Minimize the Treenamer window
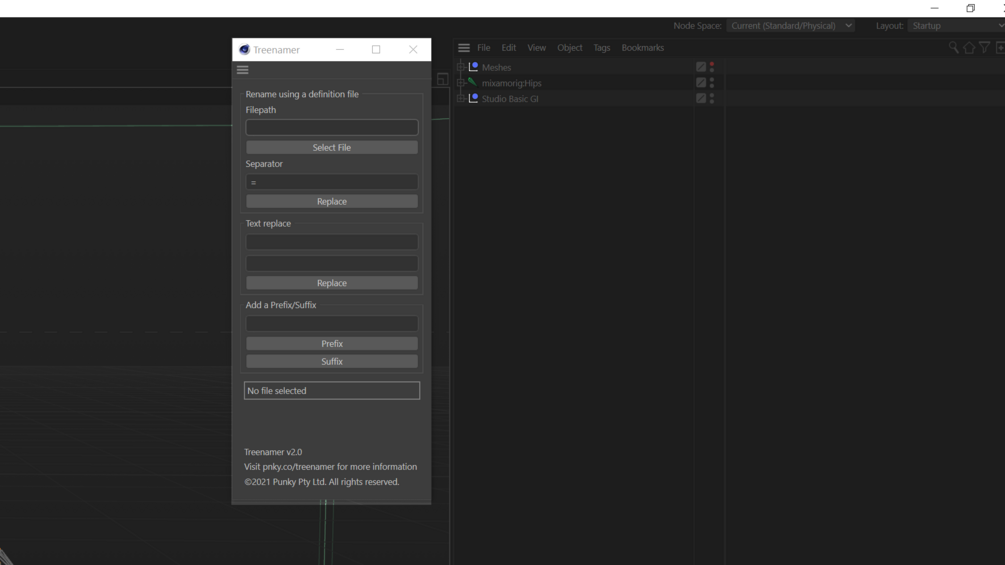Image resolution: width=1005 pixels, height=565 pixels. tap(340, 49)
